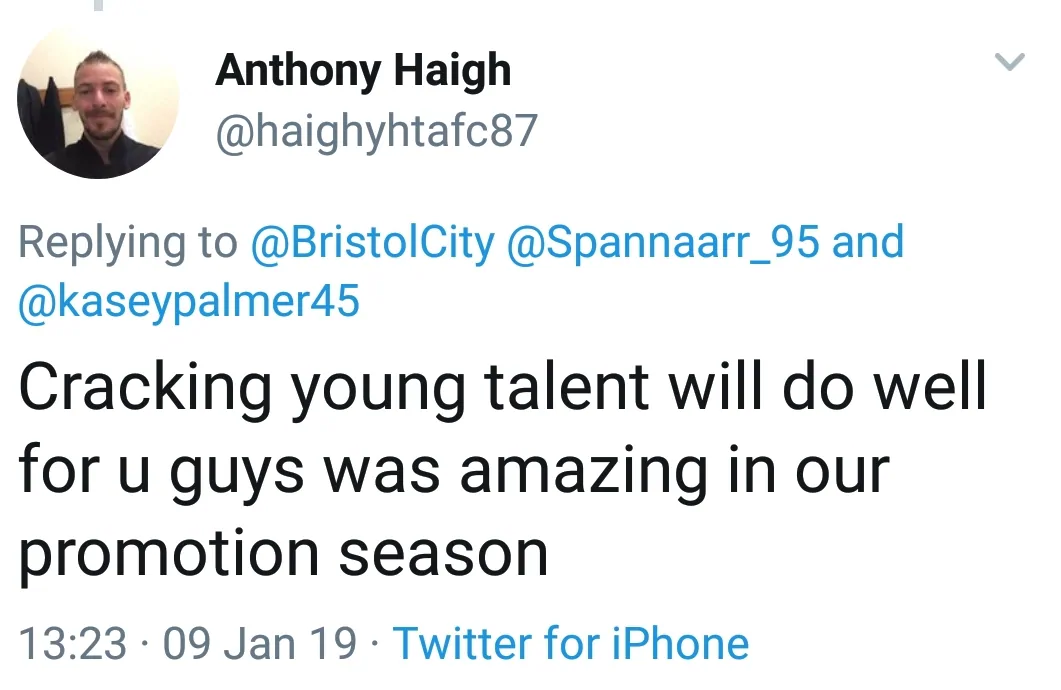Click the 09 Jan 19 date
This screenshot has width=1061, height=690.
(x=259, y=643)
